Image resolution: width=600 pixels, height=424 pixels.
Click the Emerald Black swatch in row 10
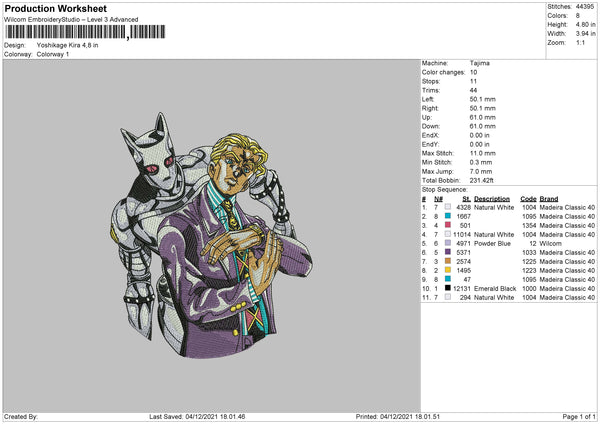(x=448, y=288)
